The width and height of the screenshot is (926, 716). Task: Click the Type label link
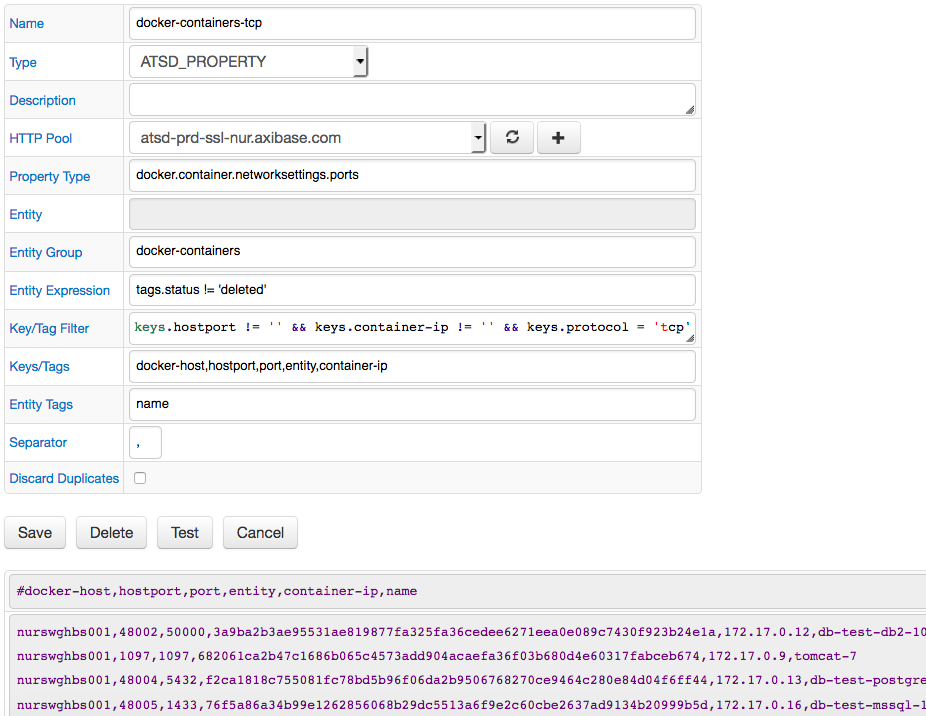pyautogui.click(x=23, y=62)
